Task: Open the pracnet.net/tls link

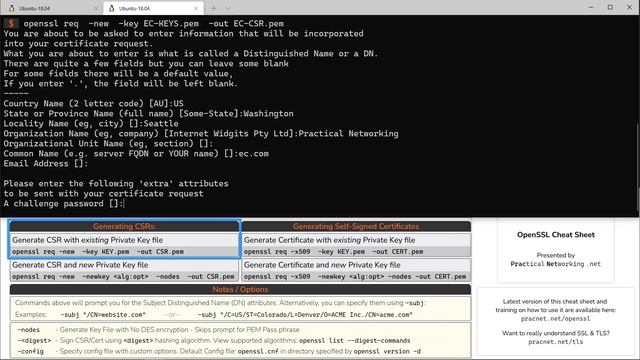Action: click(x=556, y=342)
